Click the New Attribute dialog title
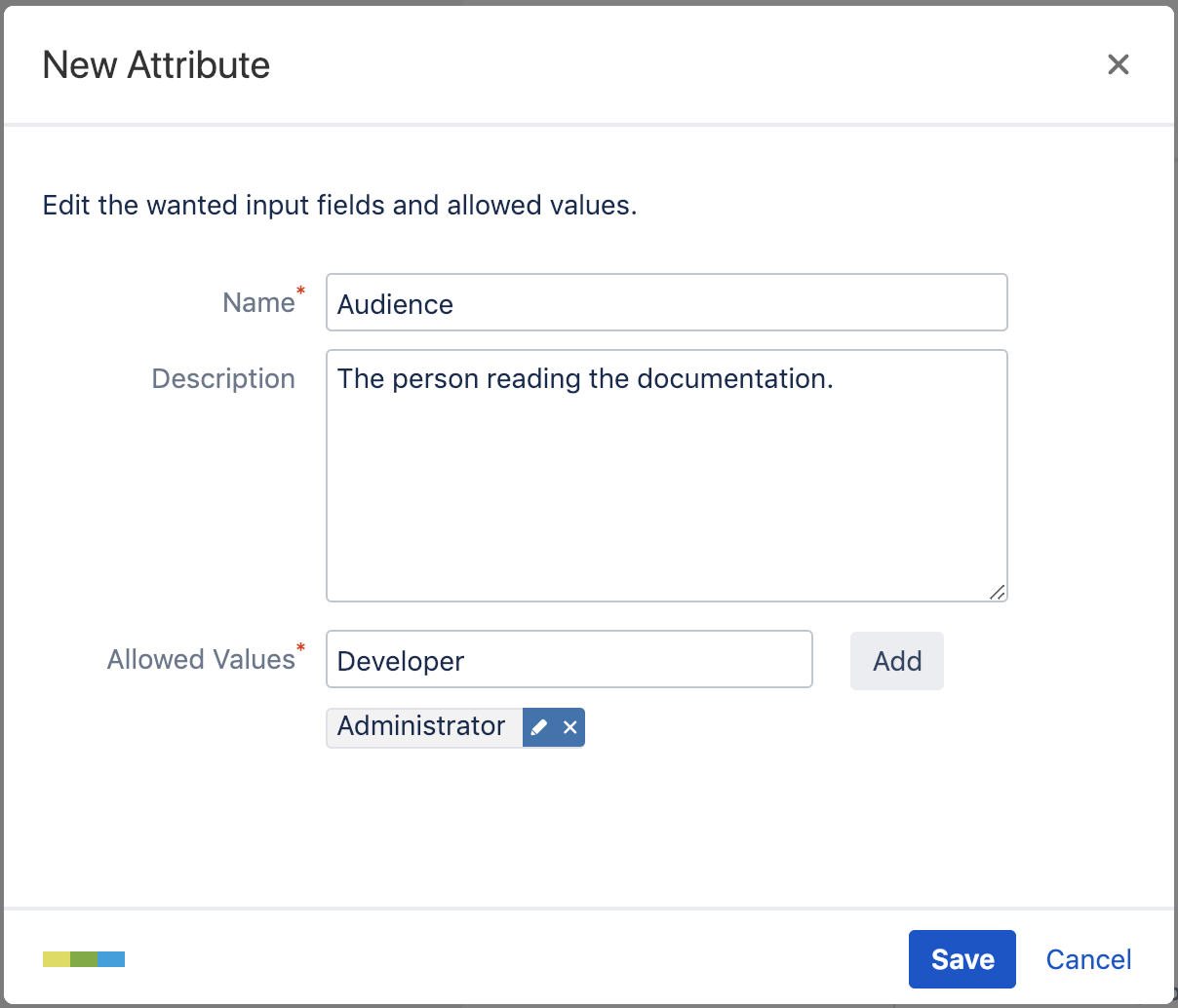Screen dimensions: 1178x1008 coord(156,65)
